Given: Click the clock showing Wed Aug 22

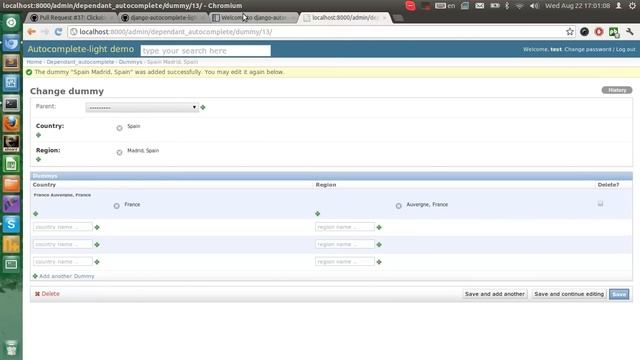Looking at the screenshot, I should (578, 6).
